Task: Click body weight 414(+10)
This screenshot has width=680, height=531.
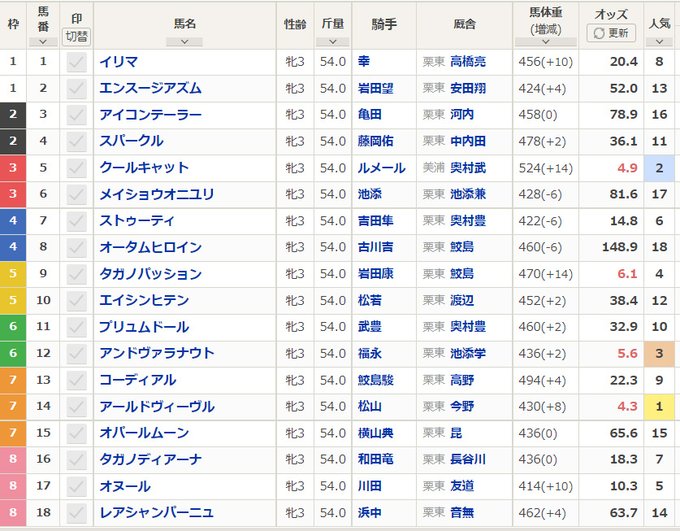Action: [x=546, y=486]
